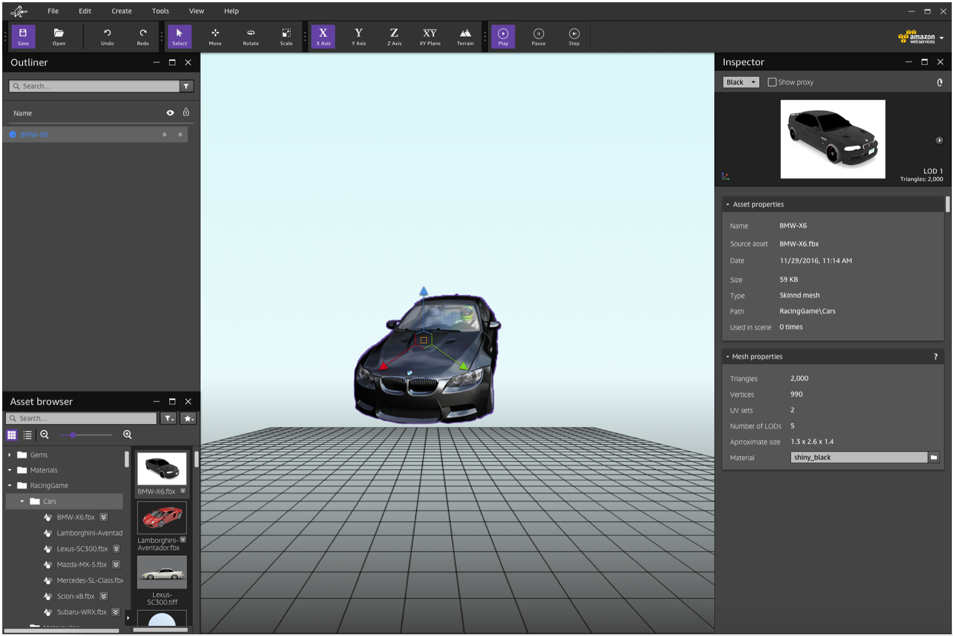953x636 pixels.
Task: Click the Asset browser favorites star button
Action: click(x=188, y=418)
